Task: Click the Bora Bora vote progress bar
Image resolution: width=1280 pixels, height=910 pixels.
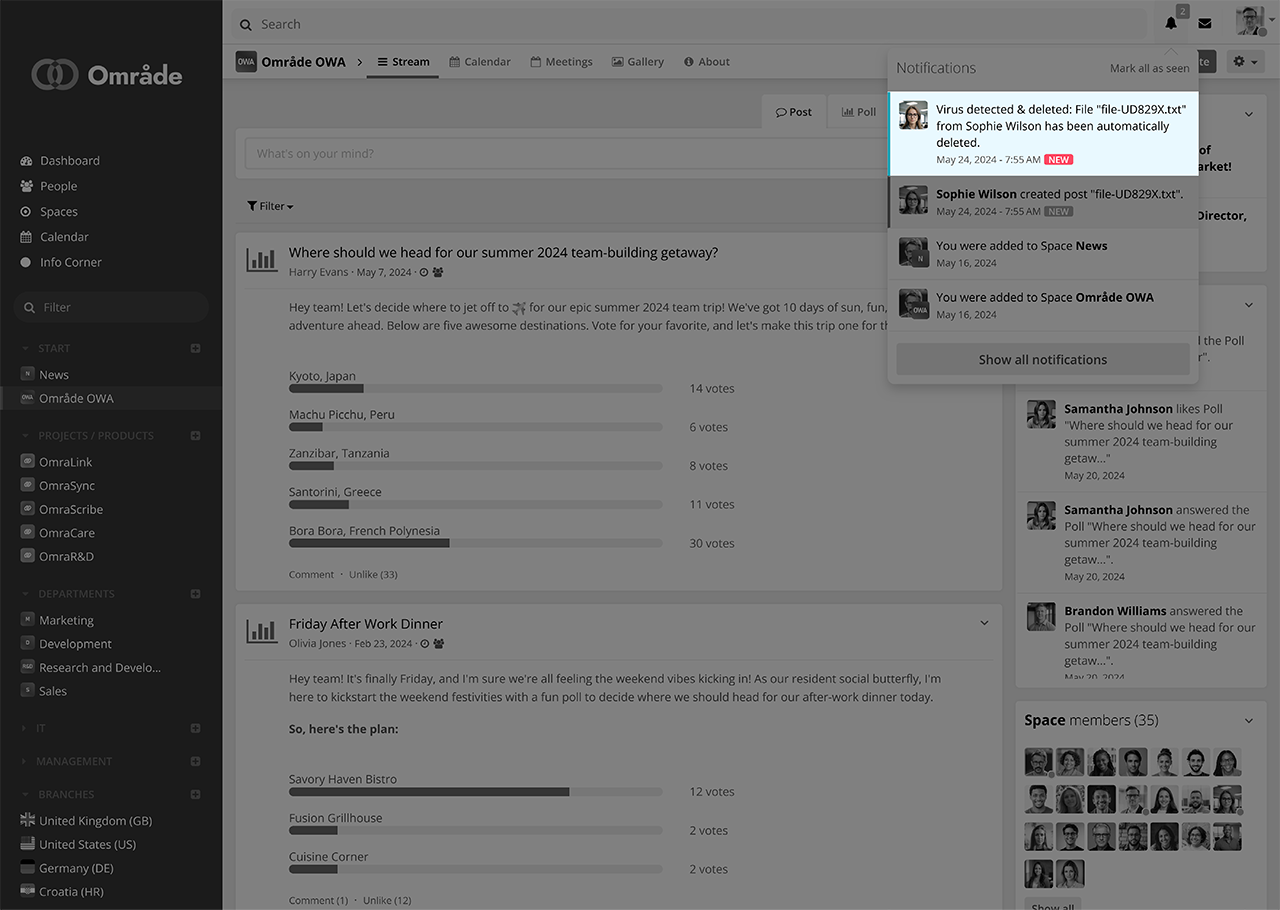Action: [475, 544]
